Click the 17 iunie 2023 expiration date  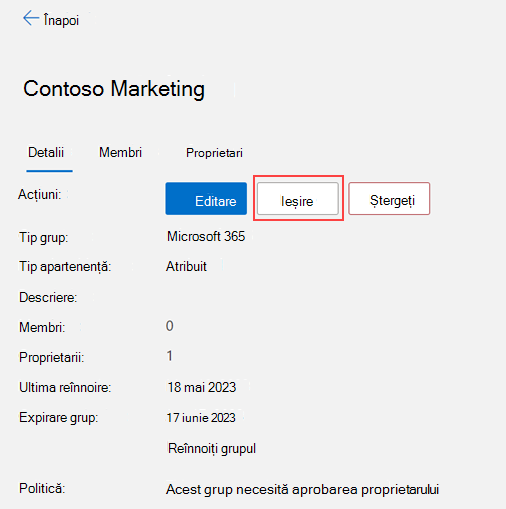tap(201, 418)
